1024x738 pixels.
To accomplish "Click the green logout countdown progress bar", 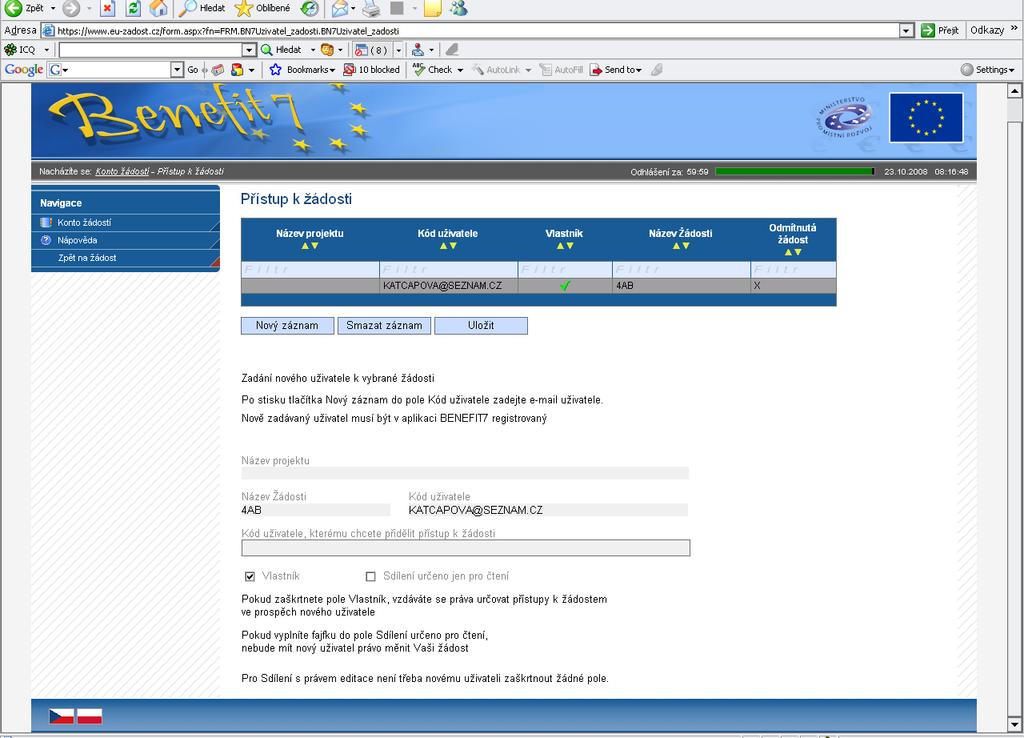I will (x=795, y=171).
